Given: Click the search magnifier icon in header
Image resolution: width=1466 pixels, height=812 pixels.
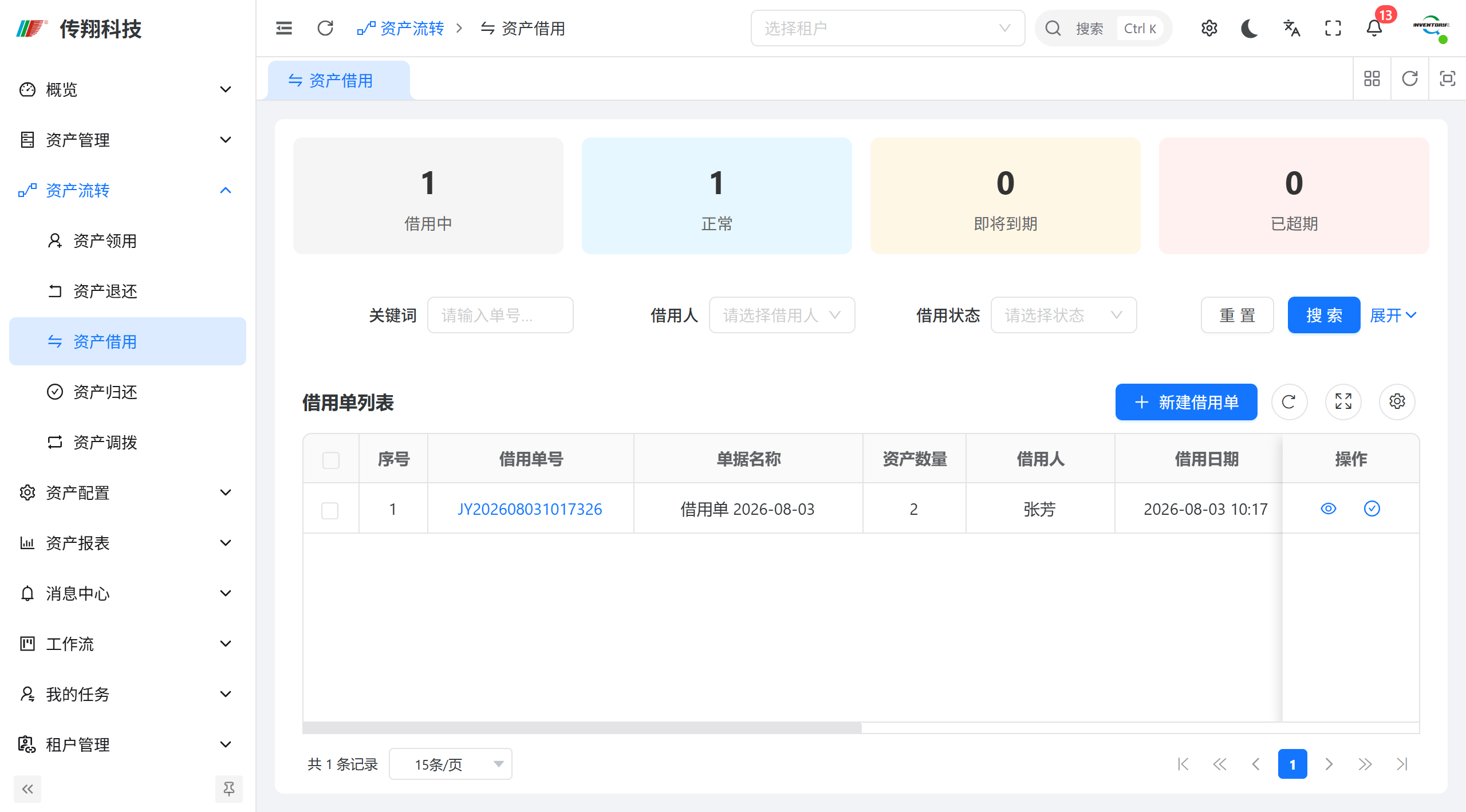Looking at the screenshot, I should pyautogui.click(x=1053, y=28).
